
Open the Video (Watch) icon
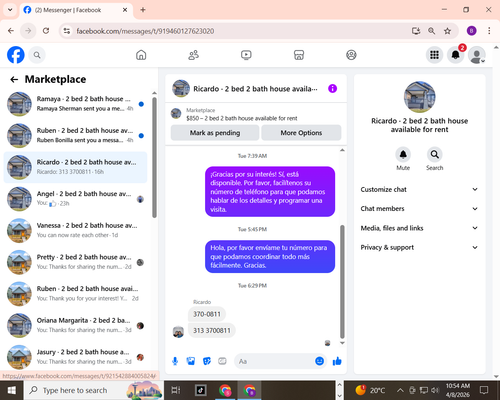click(246, 55)
